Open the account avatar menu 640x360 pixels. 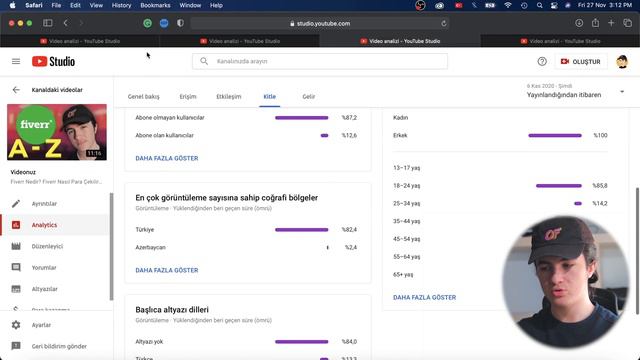click(x=622, y=62)
